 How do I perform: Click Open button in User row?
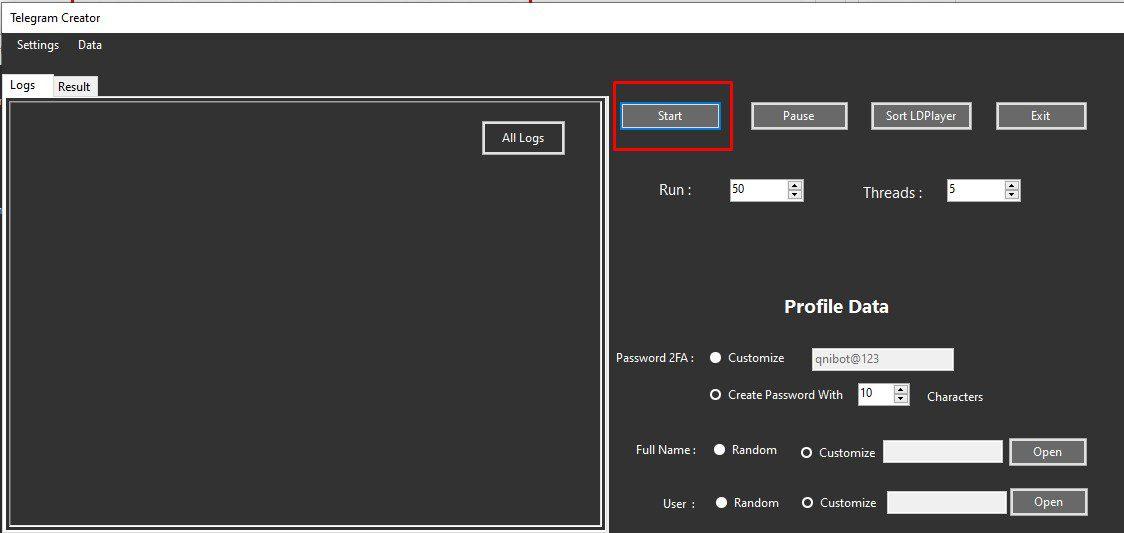pyautogui.click(x=1049, y=502)
